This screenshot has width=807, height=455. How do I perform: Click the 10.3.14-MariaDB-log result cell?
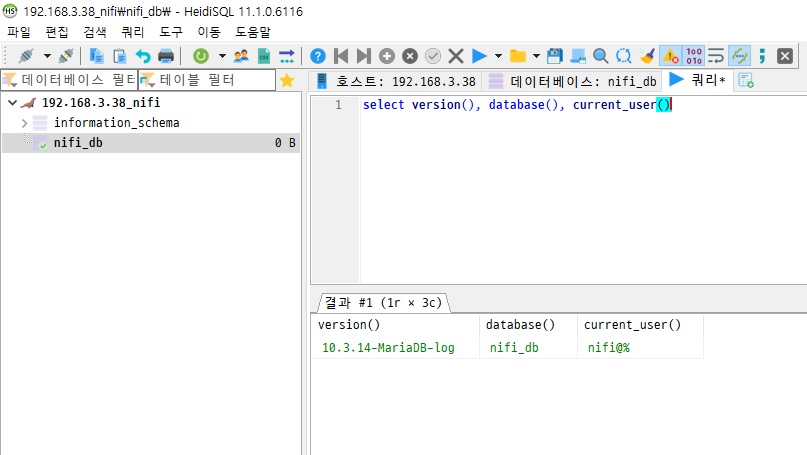395,347
